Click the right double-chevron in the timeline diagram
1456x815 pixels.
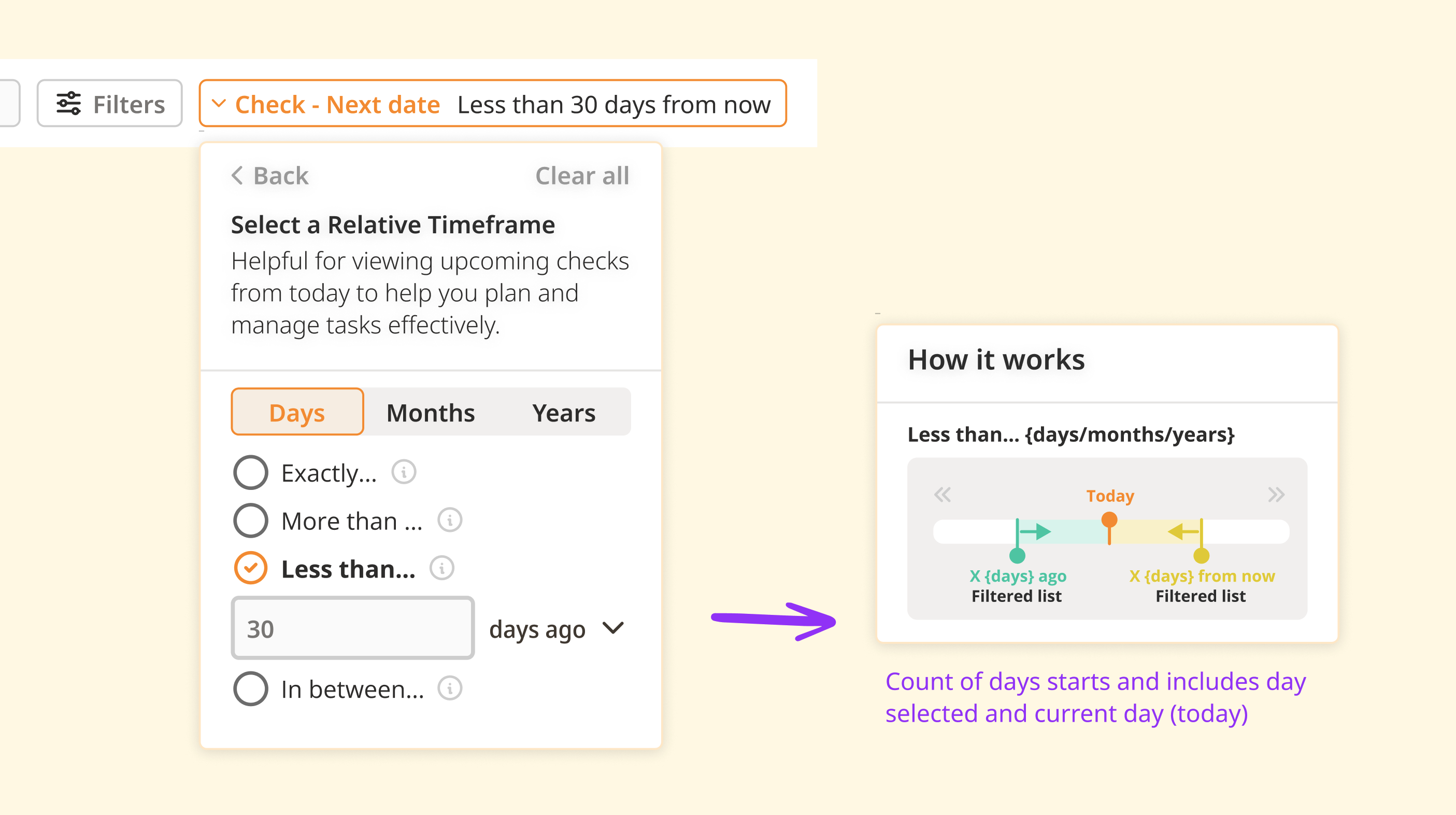1276,494
